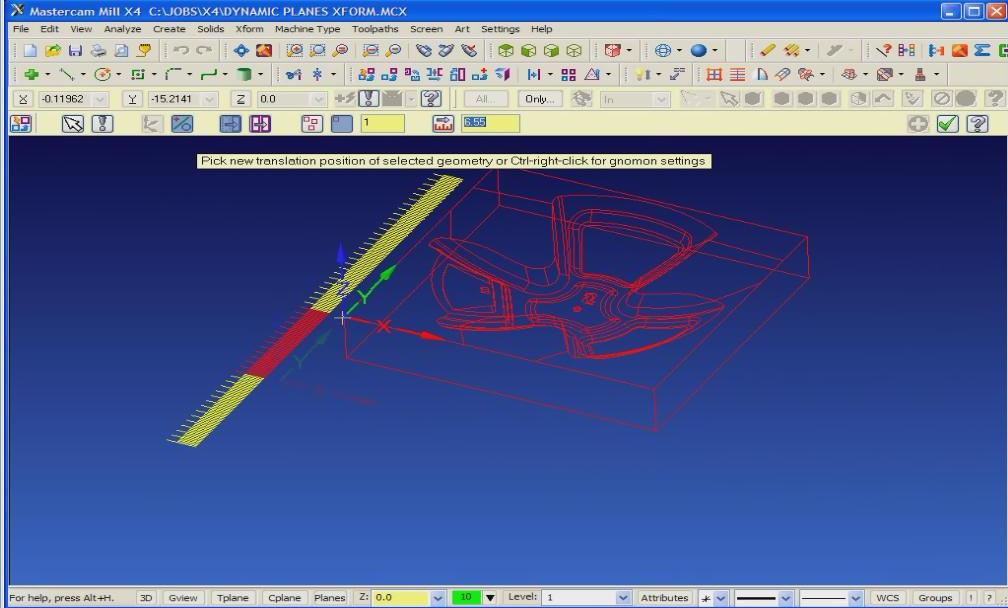Toggle the X coordinate lock button

tap(23, 99)
